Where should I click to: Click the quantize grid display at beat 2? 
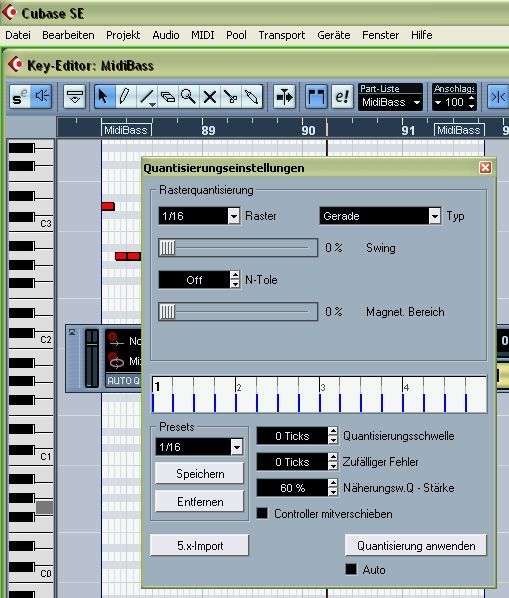pyautogui.click(x=239, y=387)
